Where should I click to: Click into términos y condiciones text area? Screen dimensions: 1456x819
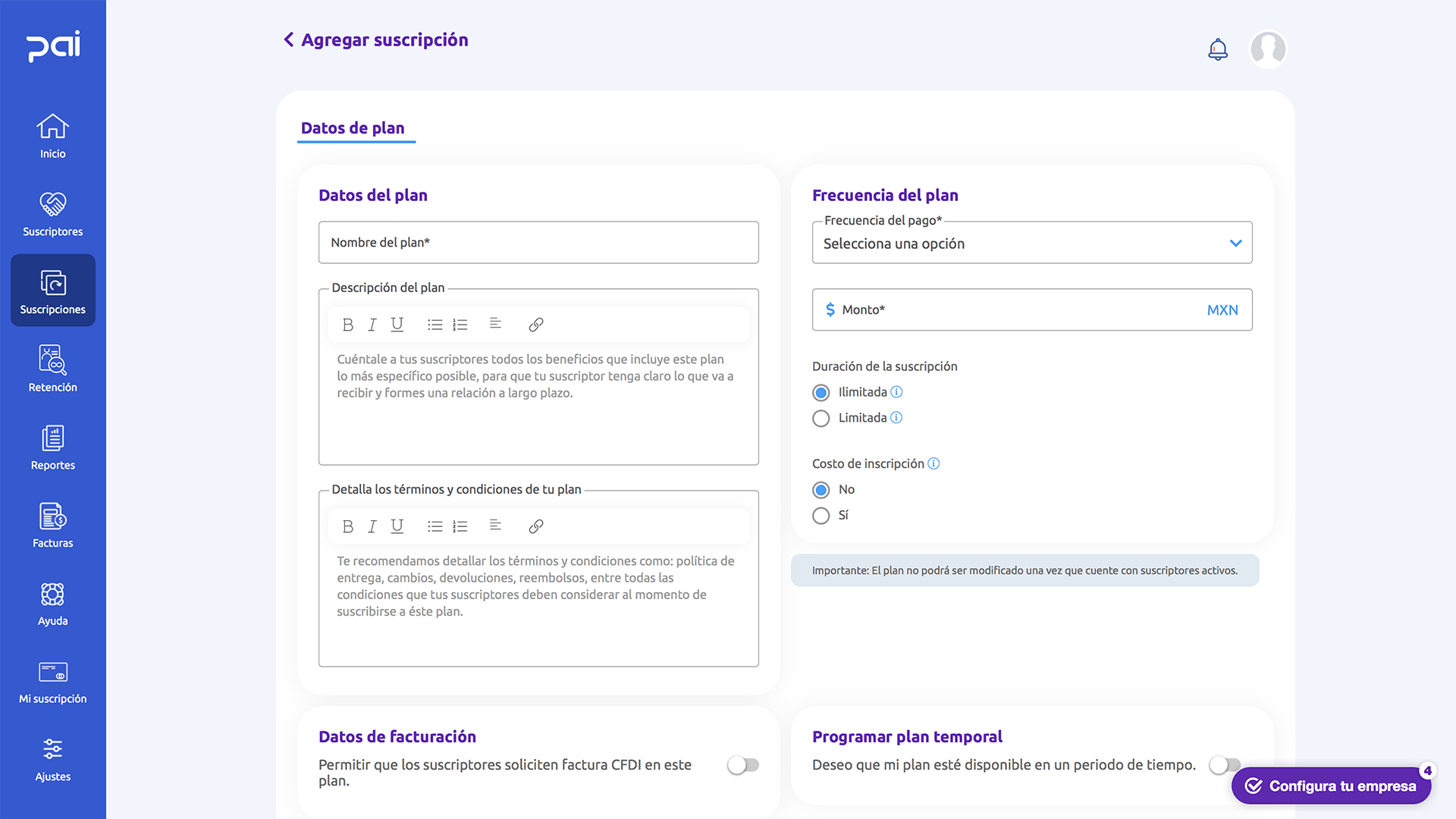click(x=538, y=607)
